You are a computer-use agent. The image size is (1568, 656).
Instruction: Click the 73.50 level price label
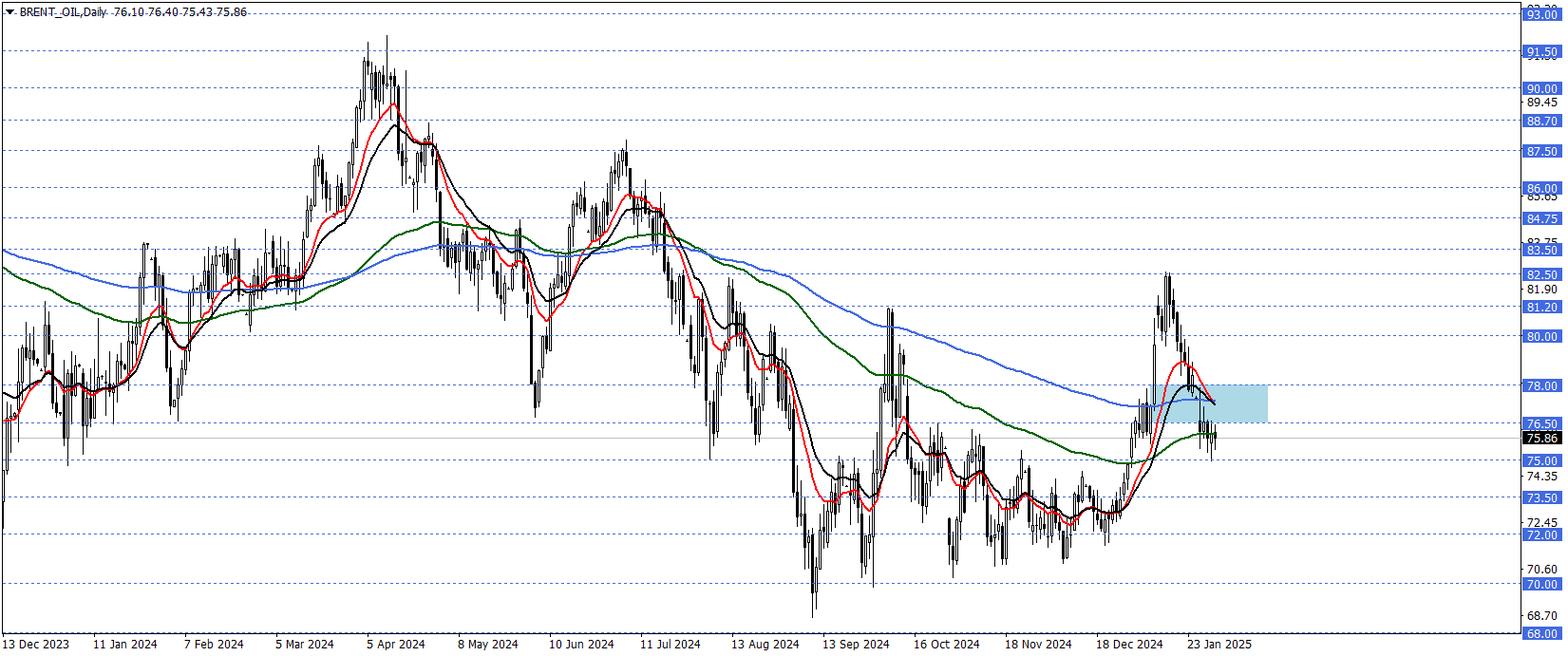(1541, 497)
